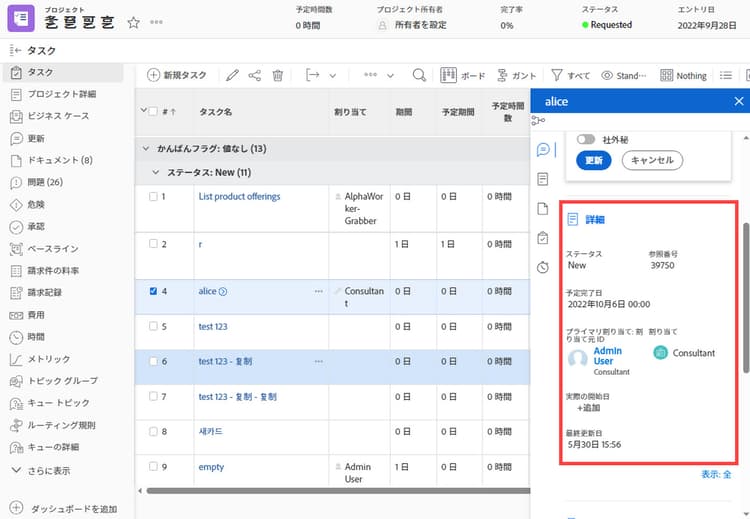Collapse the かんばんフラグ: 値なし (13) group
Viewport: 750px width, 519px height.
point(146,149)
